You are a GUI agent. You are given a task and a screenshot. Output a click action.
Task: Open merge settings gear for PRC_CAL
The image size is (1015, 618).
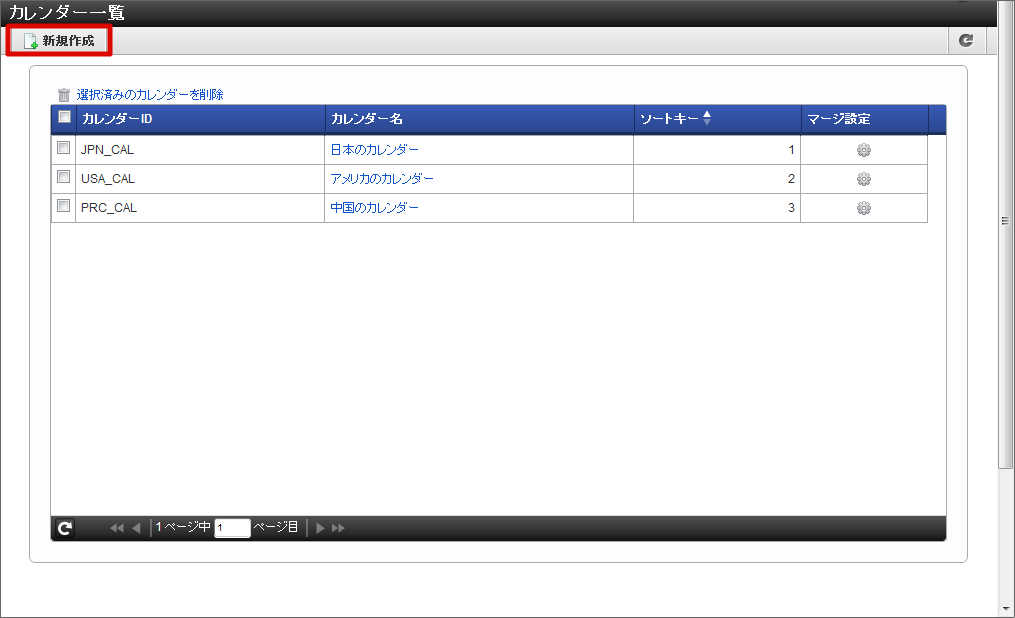[864, 208]
